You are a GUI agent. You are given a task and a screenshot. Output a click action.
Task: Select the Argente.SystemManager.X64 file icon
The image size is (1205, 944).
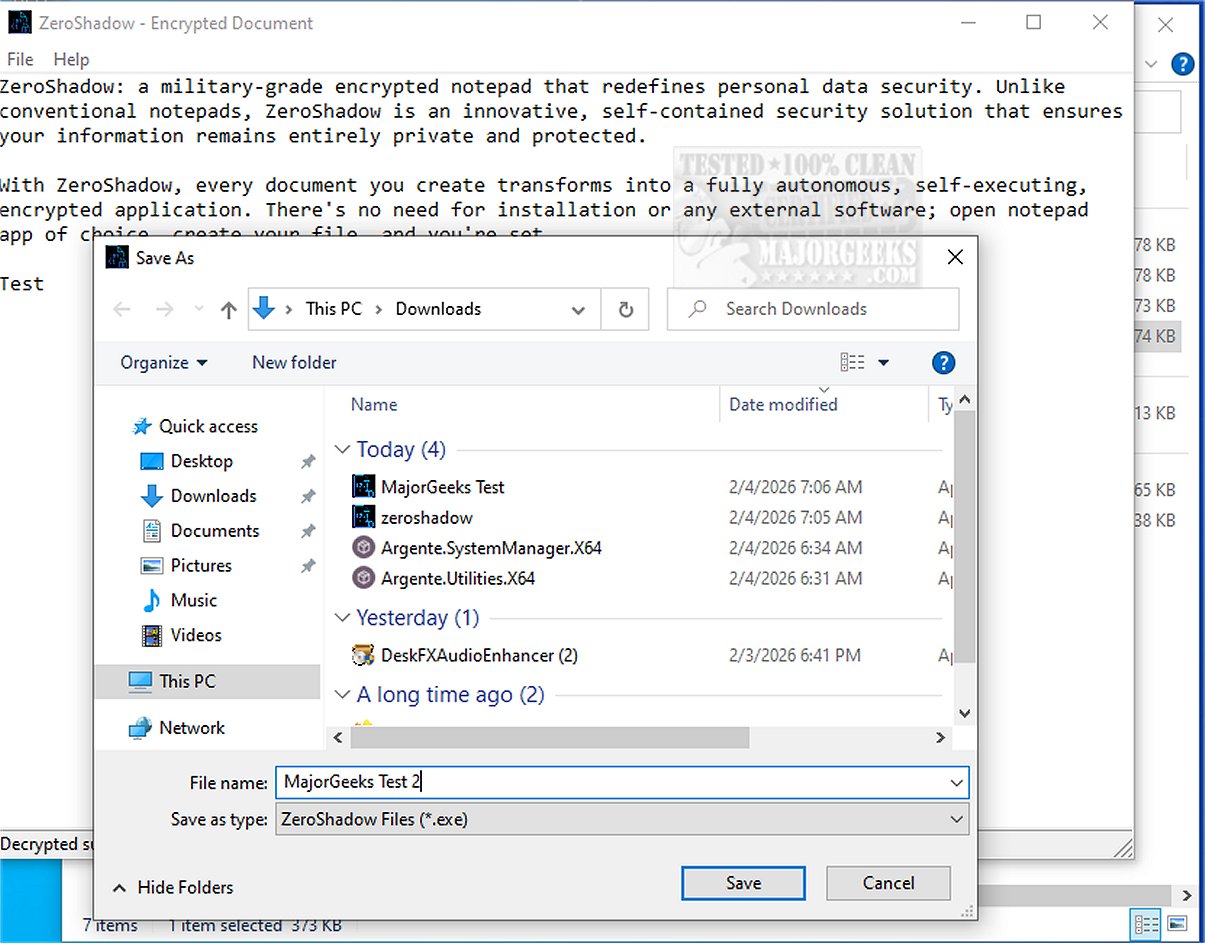pyautogui.click(x=364, y=548)
